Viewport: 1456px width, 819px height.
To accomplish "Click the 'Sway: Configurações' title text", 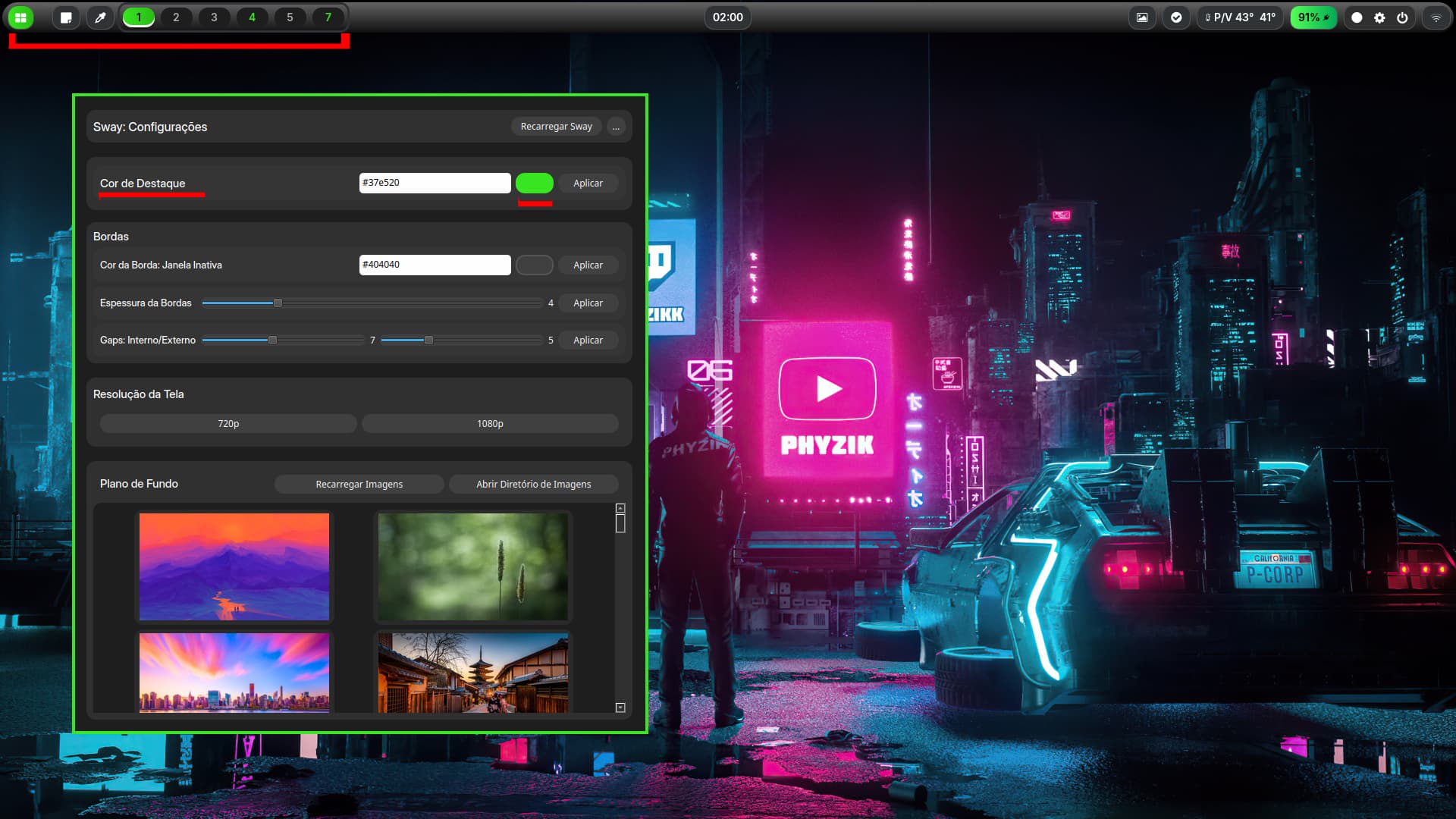I will coord(150,127).
